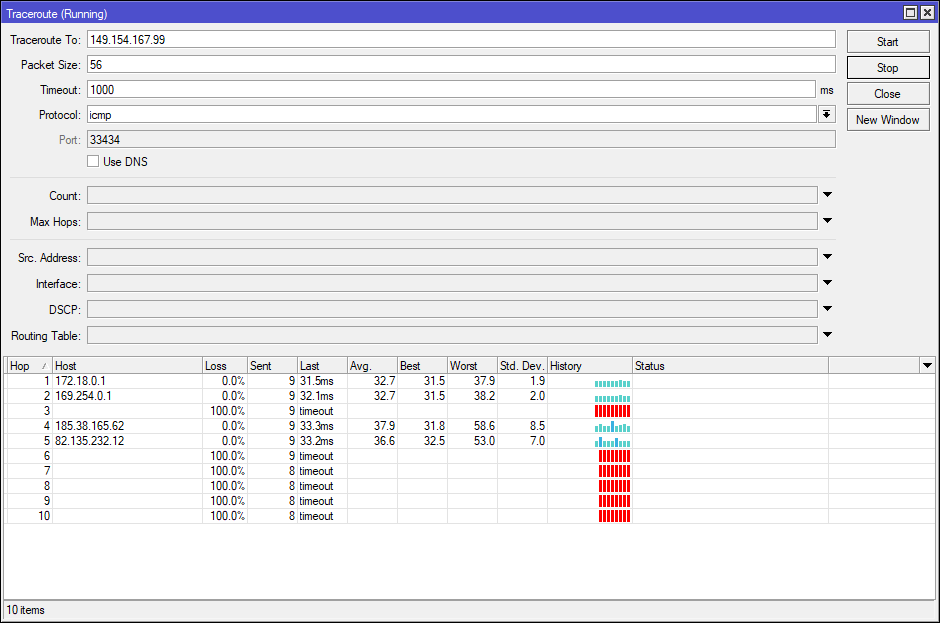Click hop number 8 cell
Viewport: 940px width, 623px height.
click(29, 486)
